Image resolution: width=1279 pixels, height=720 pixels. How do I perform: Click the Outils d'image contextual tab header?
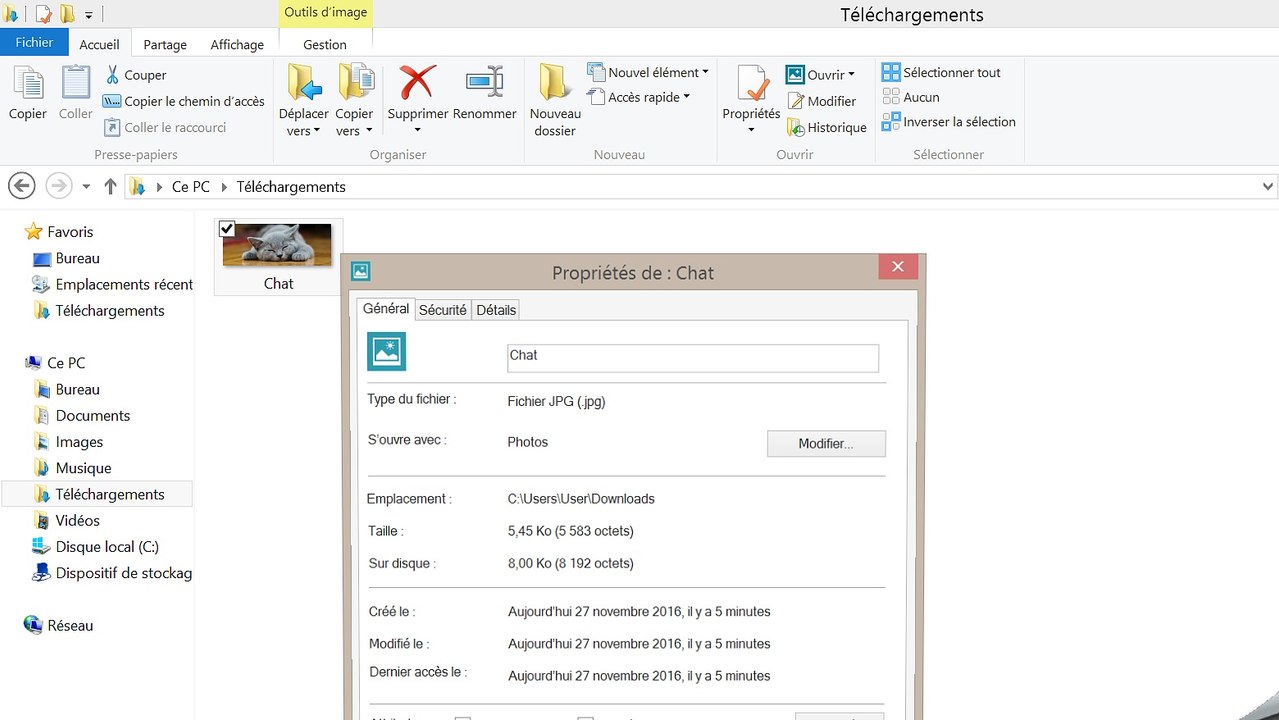[x=325, y=14]
